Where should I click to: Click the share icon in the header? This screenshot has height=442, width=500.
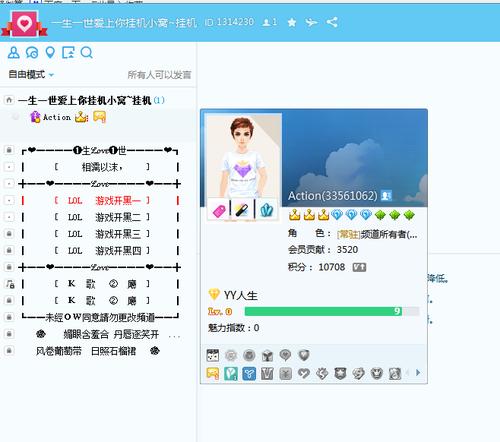332,22
